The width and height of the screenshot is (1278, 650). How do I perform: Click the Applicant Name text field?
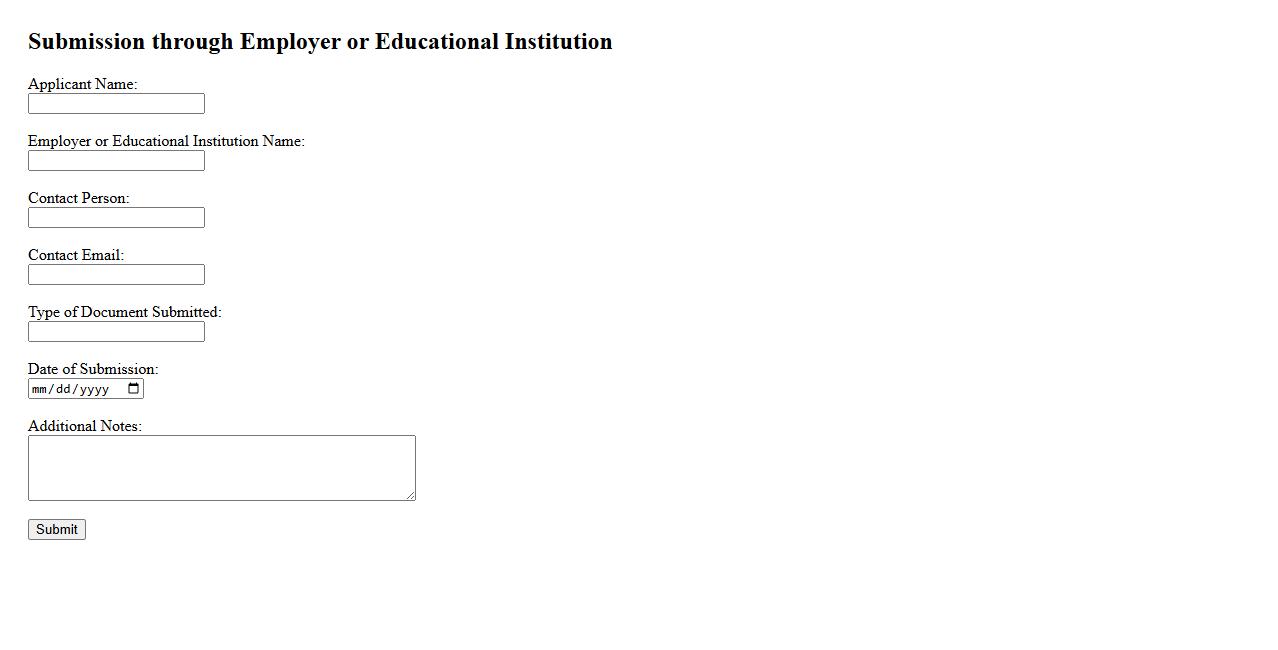click(x=116, y=104)
